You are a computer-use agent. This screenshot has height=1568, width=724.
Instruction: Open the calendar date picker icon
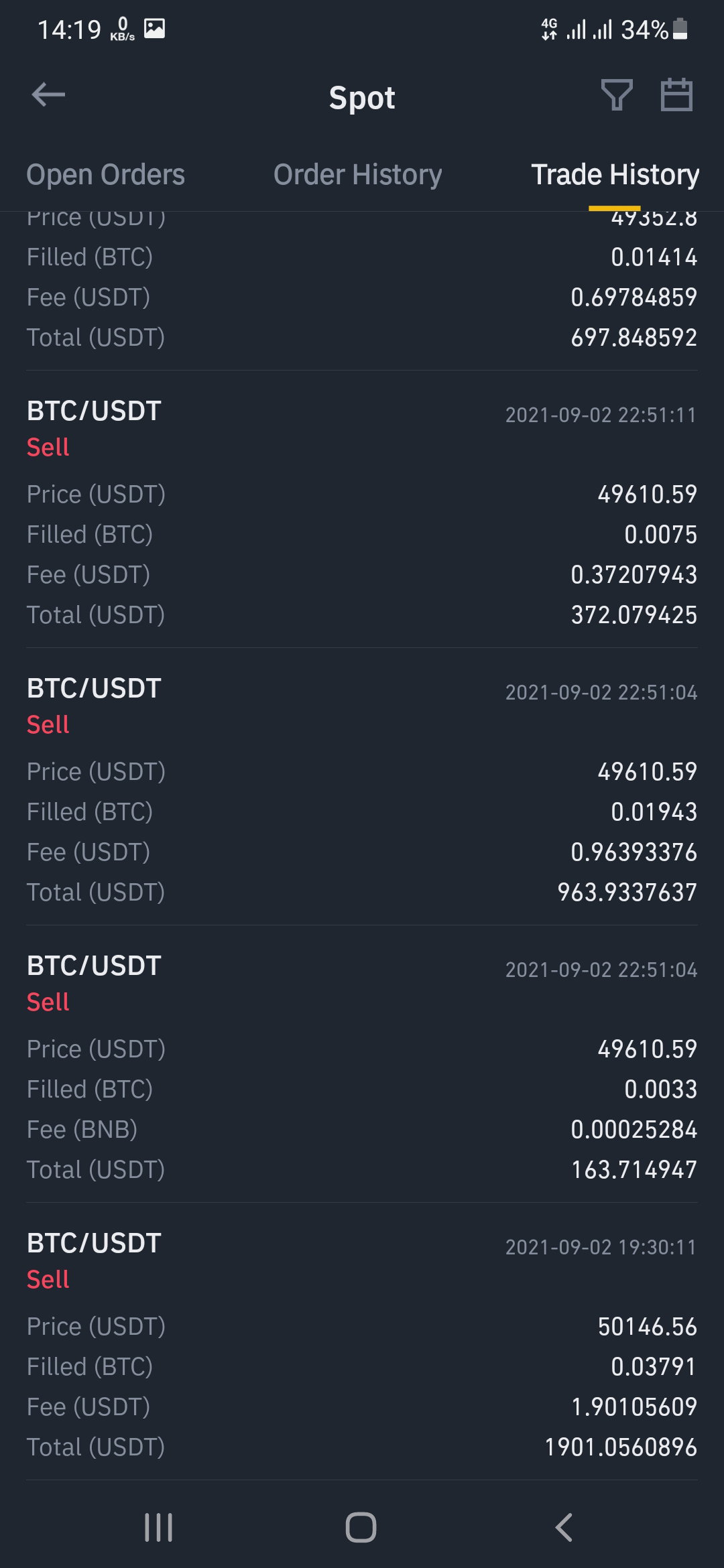[676, 94]
